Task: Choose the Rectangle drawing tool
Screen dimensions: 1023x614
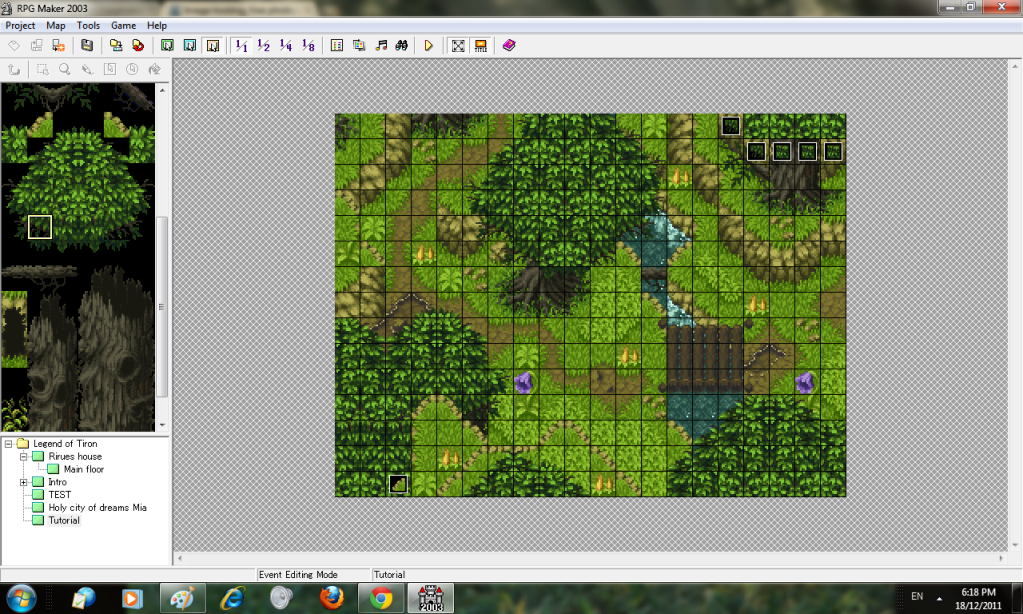Action: [110, 69]
